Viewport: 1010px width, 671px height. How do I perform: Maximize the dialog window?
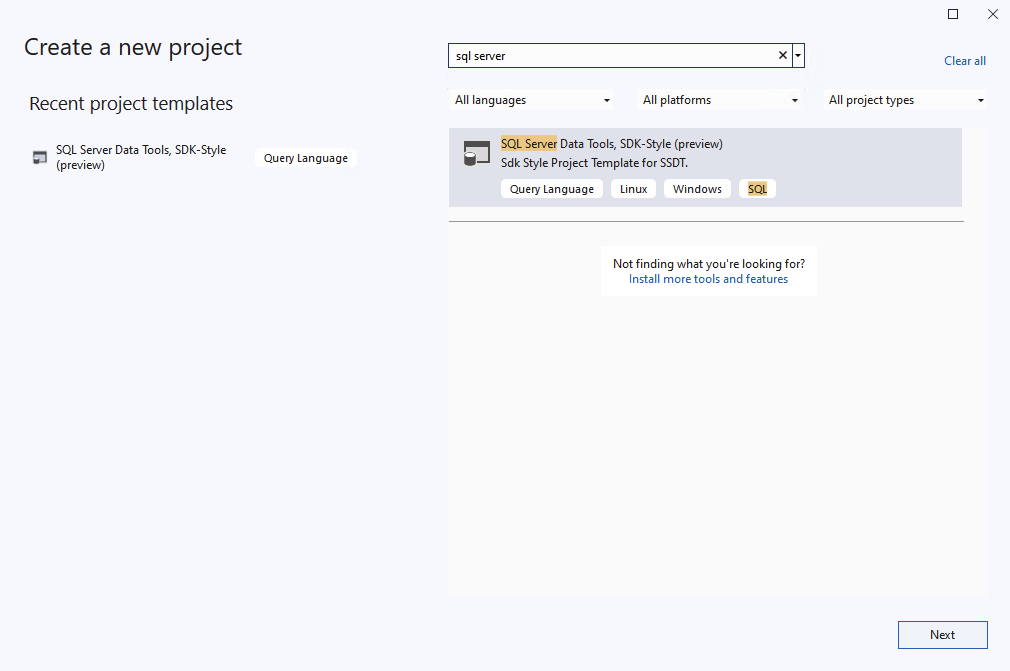(x=952, y=14)
